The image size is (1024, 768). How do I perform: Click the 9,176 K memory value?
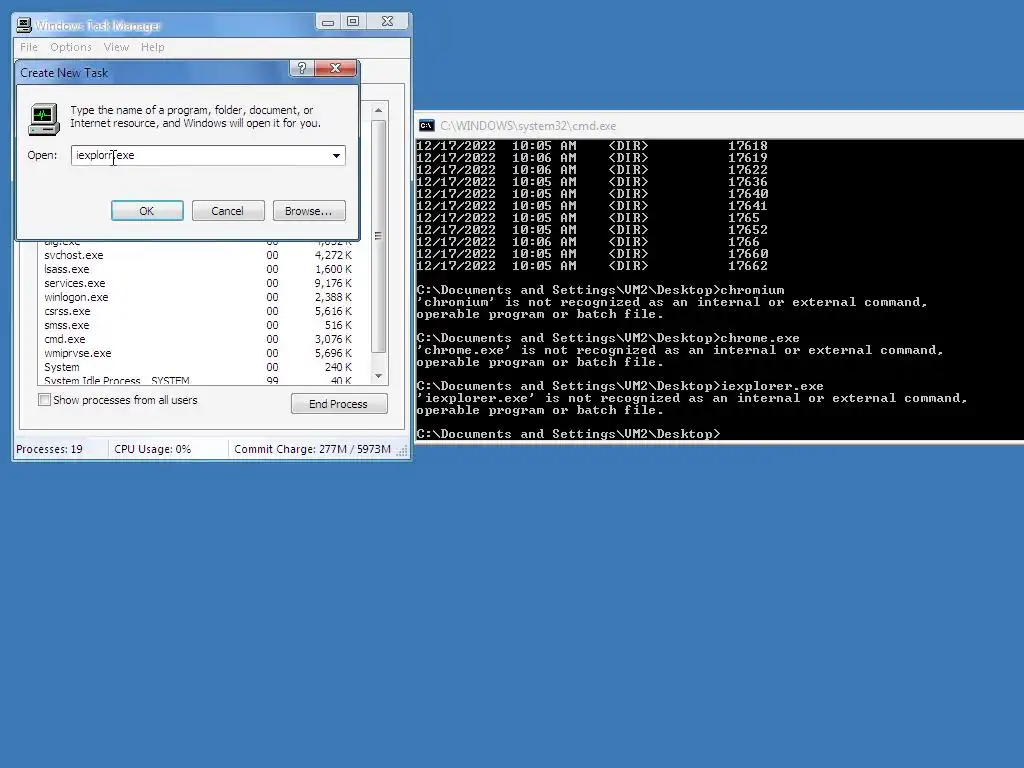333,283
